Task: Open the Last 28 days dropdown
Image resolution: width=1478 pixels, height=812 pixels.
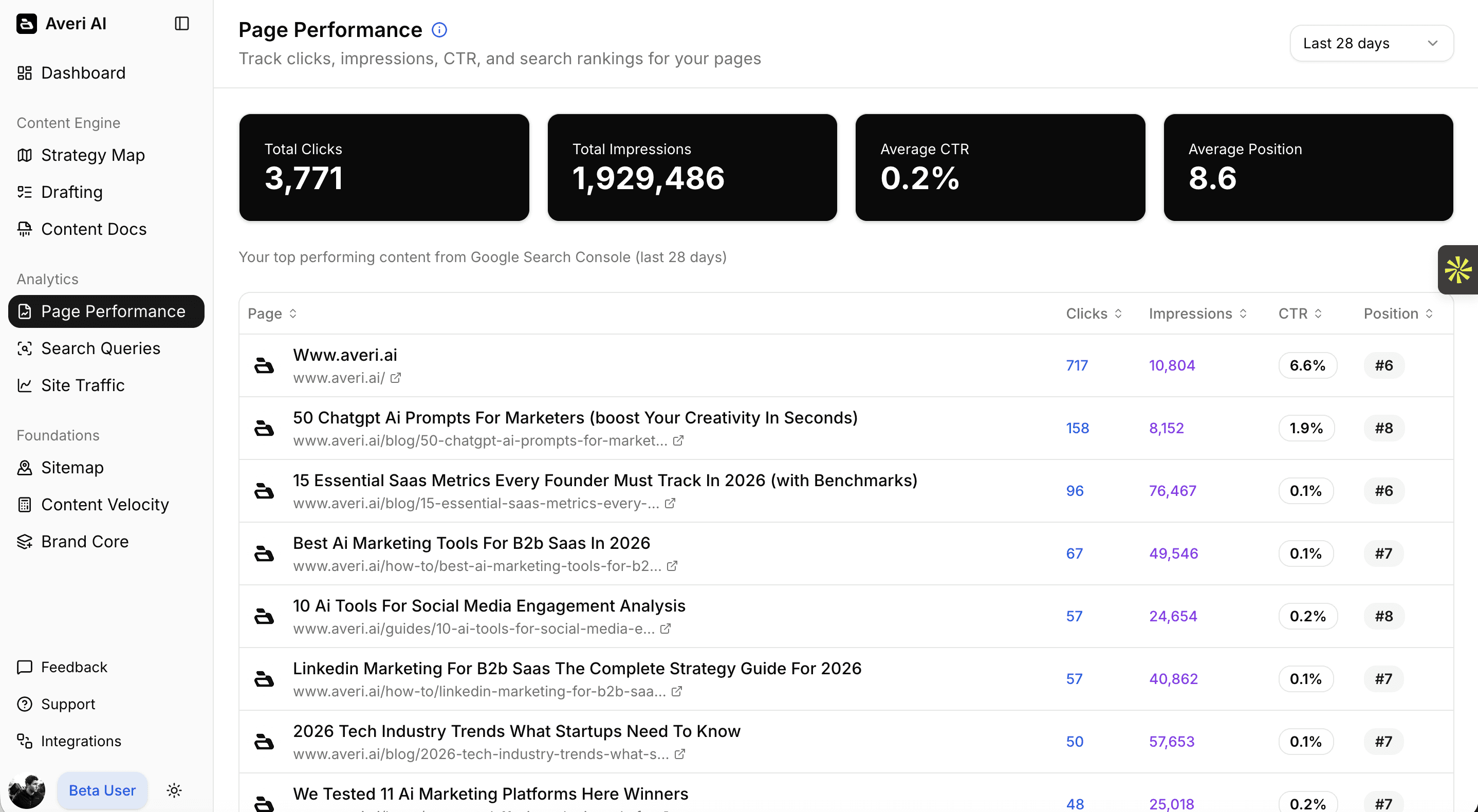Action: [1371, 43]
